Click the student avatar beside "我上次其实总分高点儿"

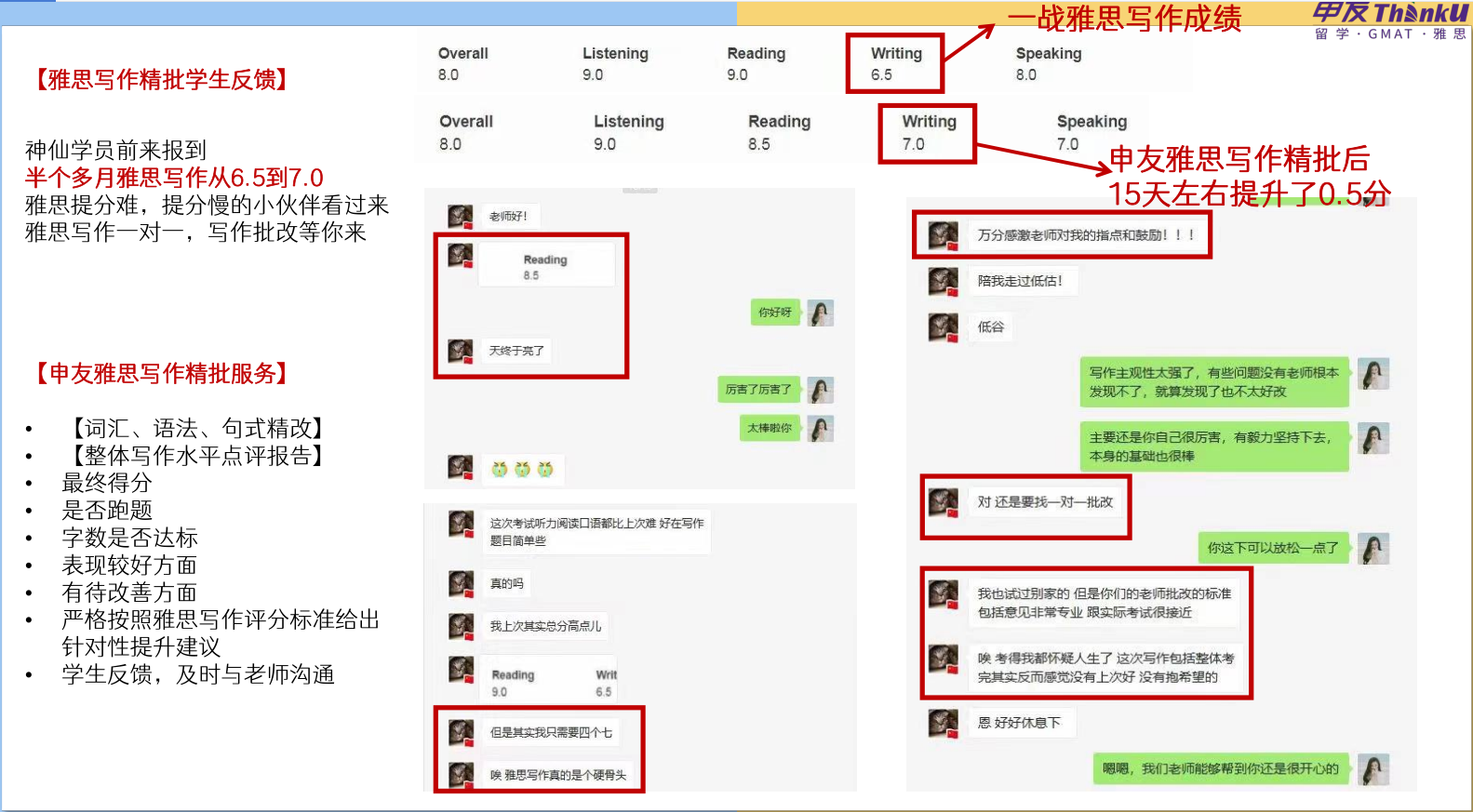tap(462, 626)
